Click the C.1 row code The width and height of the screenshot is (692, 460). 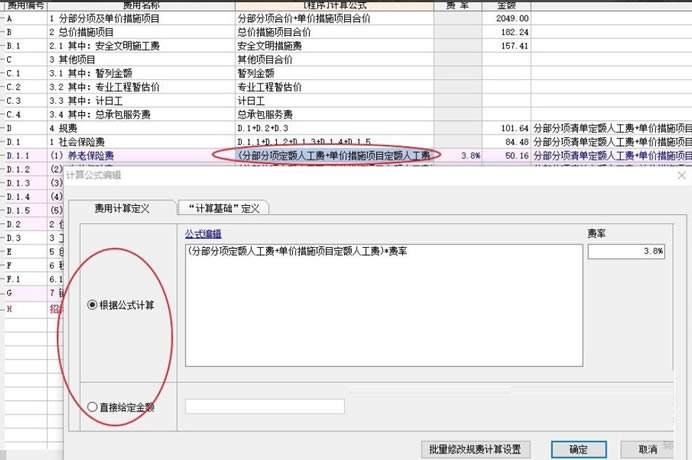(x=14, y=73)
